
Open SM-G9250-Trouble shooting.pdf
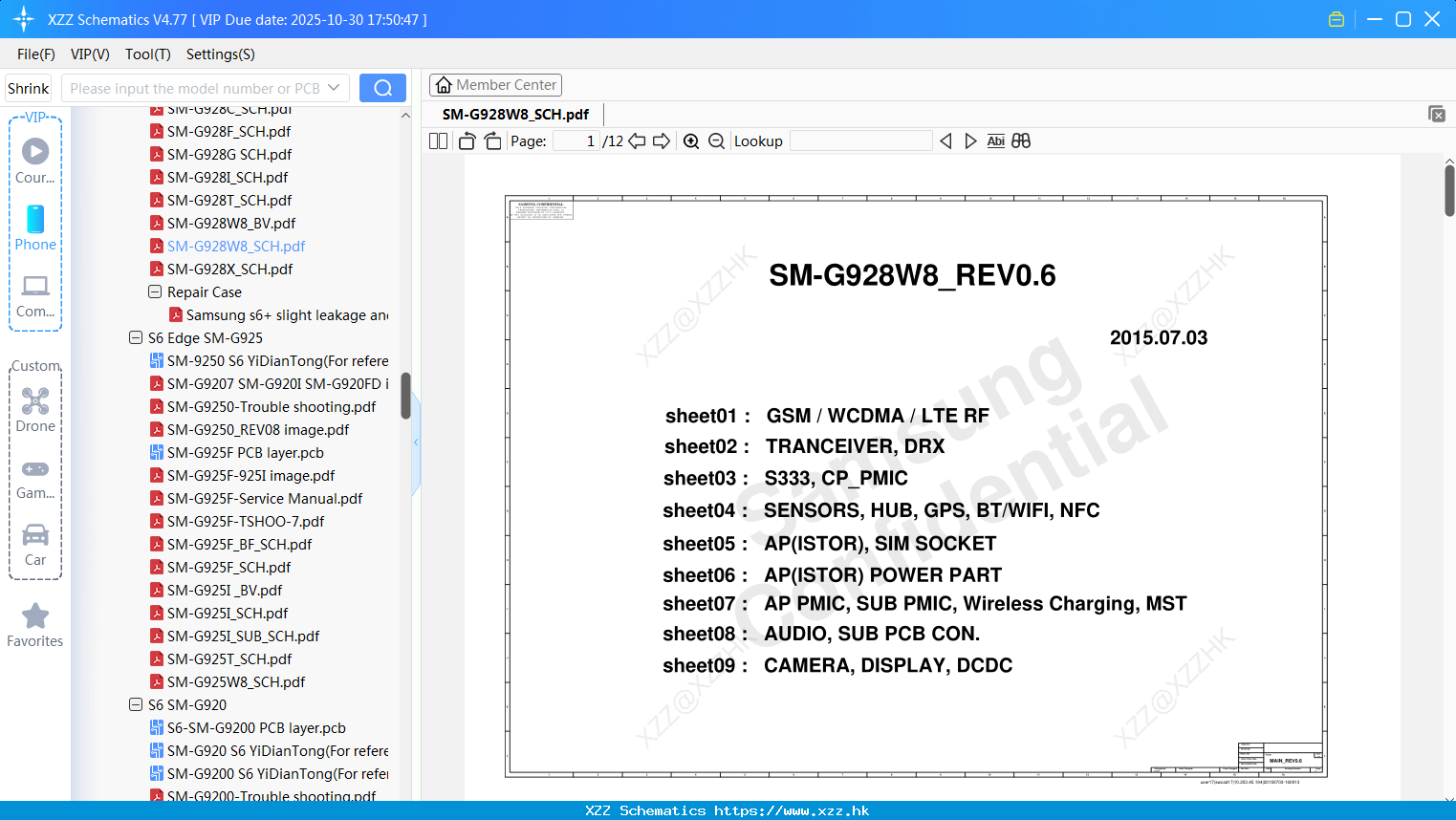click(272, 406)
